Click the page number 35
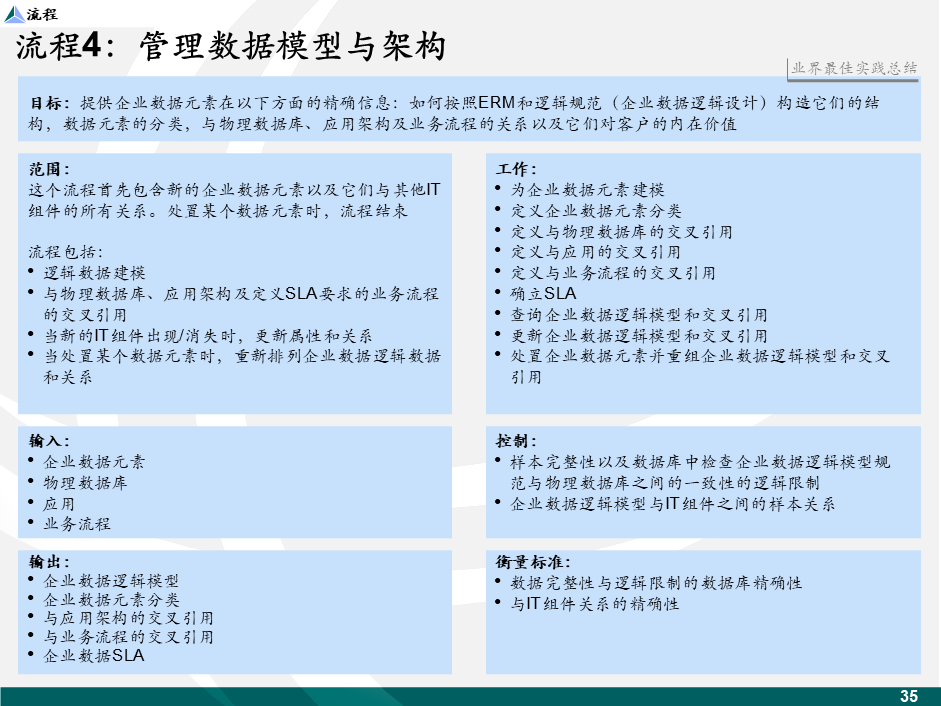Screen dimensions: 941x706 click(909, 696)
